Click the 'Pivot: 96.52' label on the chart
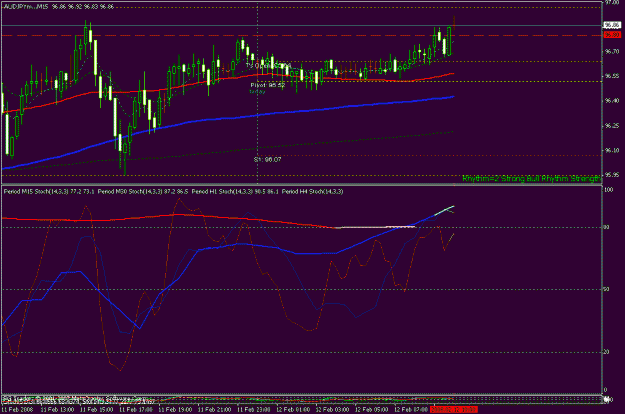 pyautogui.click(x=267, y=85)
